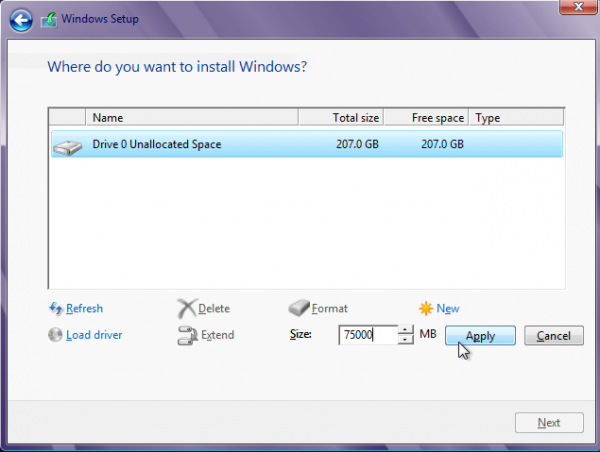The height and width of the screenshot is (452, 600).
Task: Open the Load driver link
Action: click(x=94, y=335)
